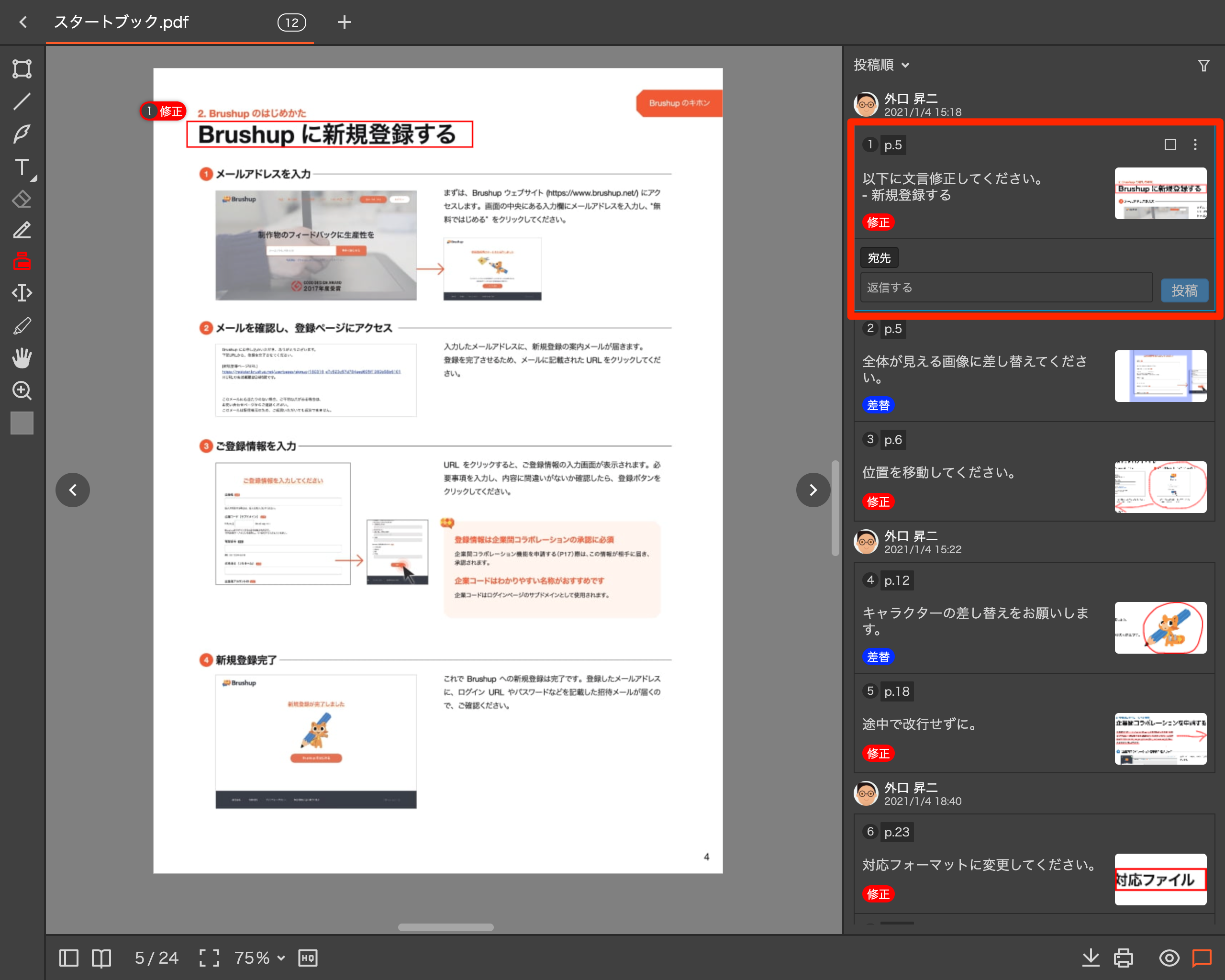This screenshot has height=980, width=1225.
Task: Select the hand pan tool
Action: tap(22, 358)
